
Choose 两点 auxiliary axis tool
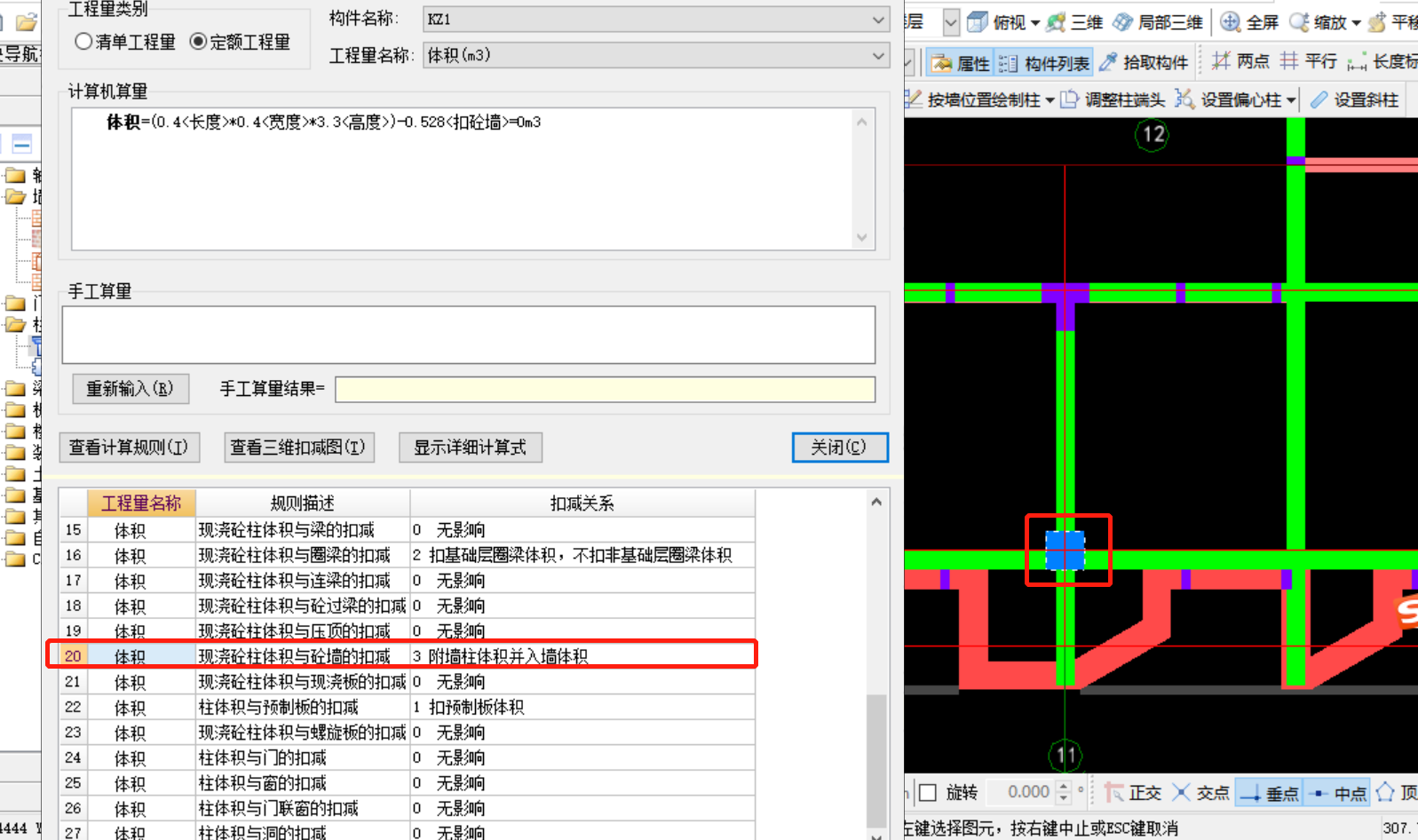pos(1240,61)
